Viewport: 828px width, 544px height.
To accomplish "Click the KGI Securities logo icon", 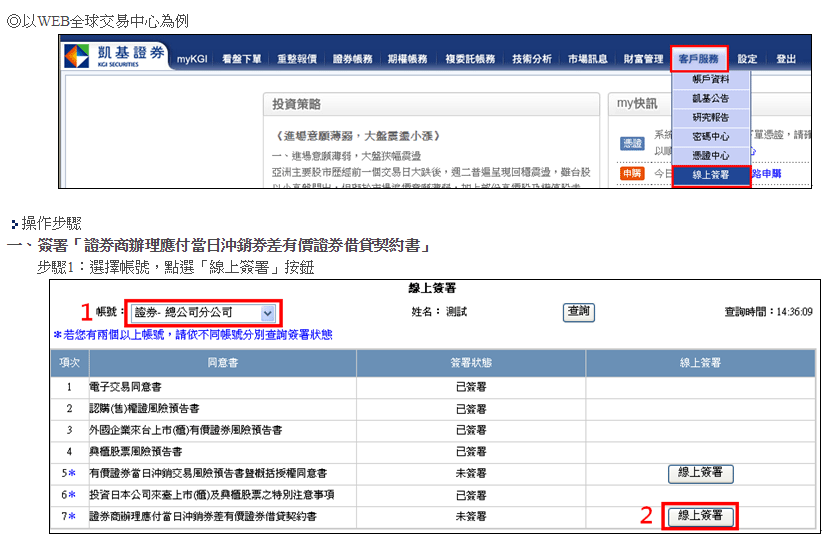I will coord(77,56).
